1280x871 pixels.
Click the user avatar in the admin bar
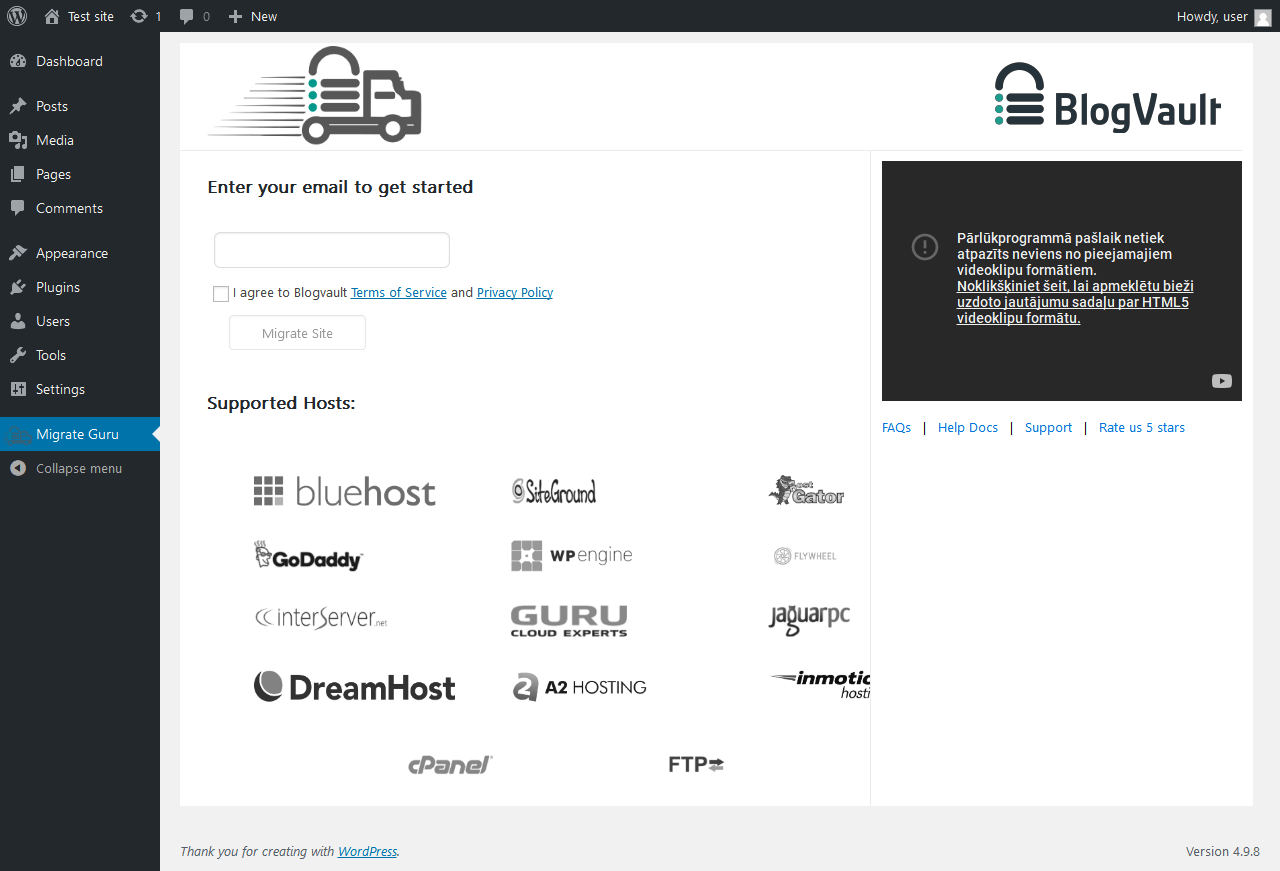click(x=1263, y=17)
